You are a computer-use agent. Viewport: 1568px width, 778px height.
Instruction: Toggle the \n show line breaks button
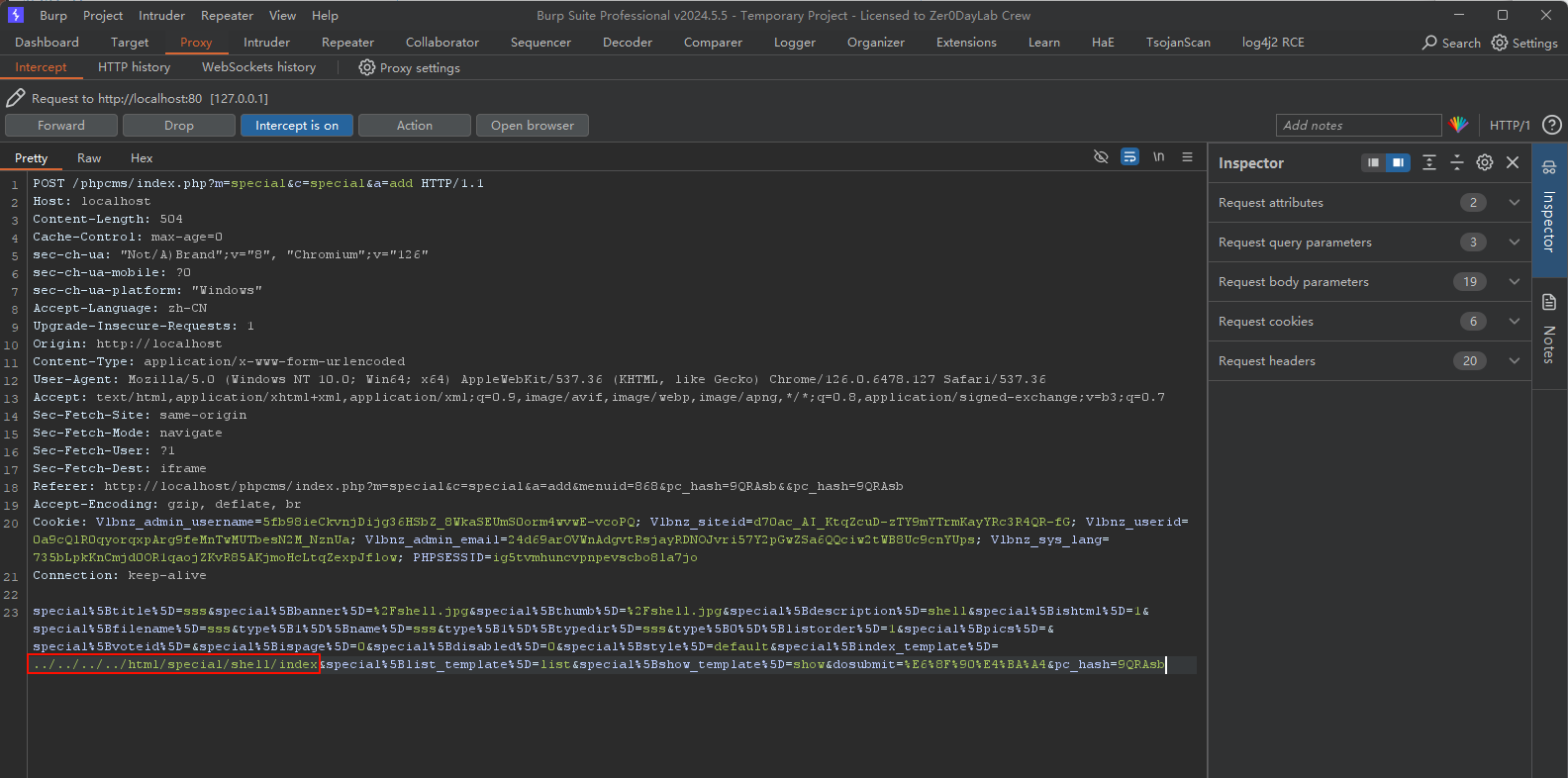pyautogui.click(x=1158, y=157)
